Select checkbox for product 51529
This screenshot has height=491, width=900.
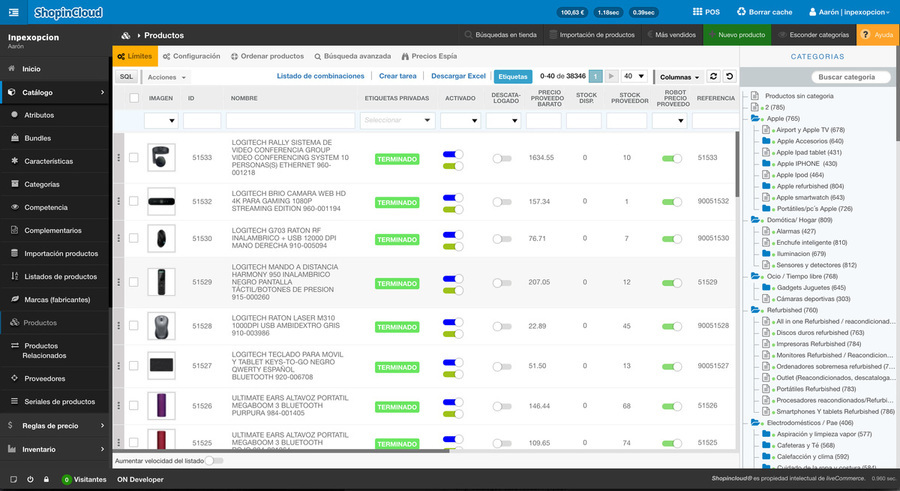tap(134, 282)
